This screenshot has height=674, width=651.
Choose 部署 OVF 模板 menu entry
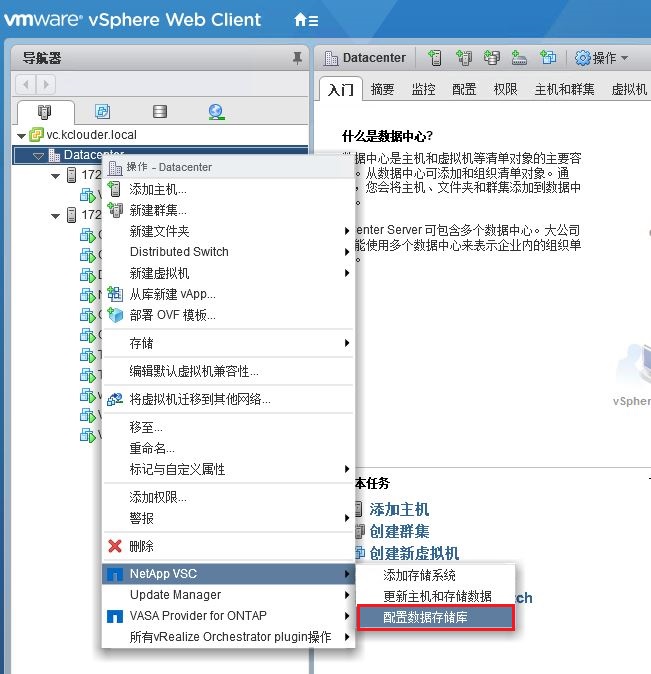(229, 315)
